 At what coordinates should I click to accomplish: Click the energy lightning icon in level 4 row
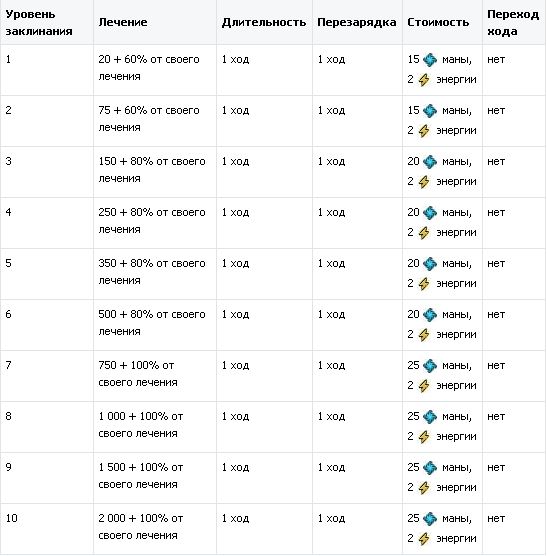[x=424, y=233]
